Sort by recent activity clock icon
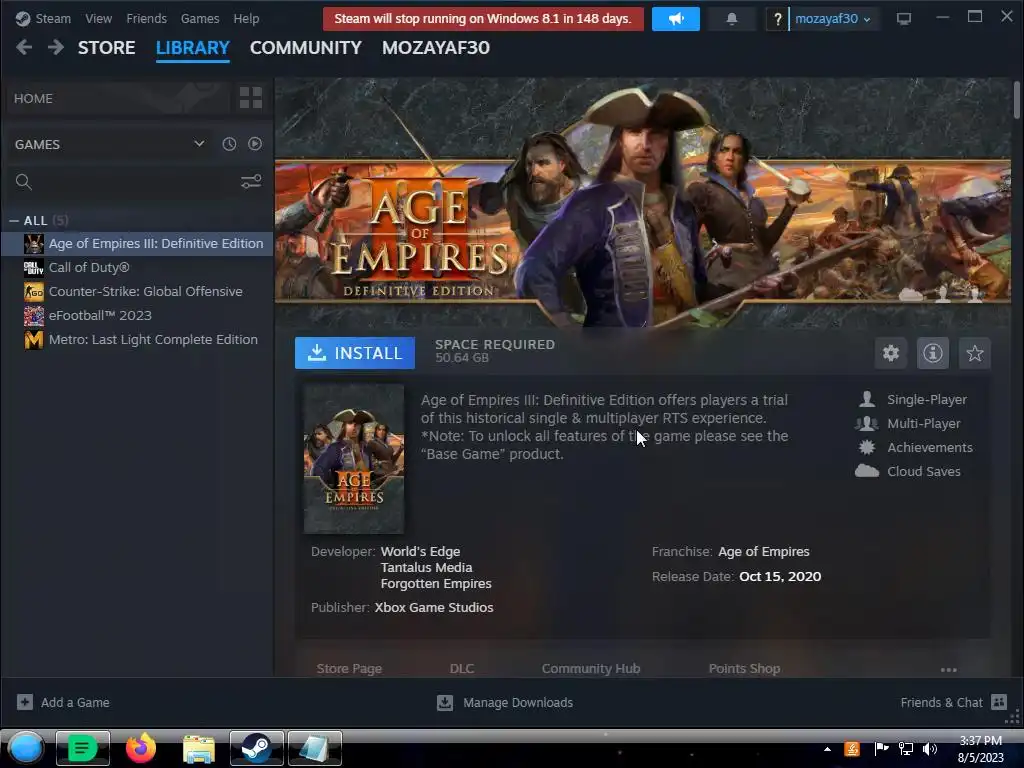1024x768 pixels. pos(229,144)
